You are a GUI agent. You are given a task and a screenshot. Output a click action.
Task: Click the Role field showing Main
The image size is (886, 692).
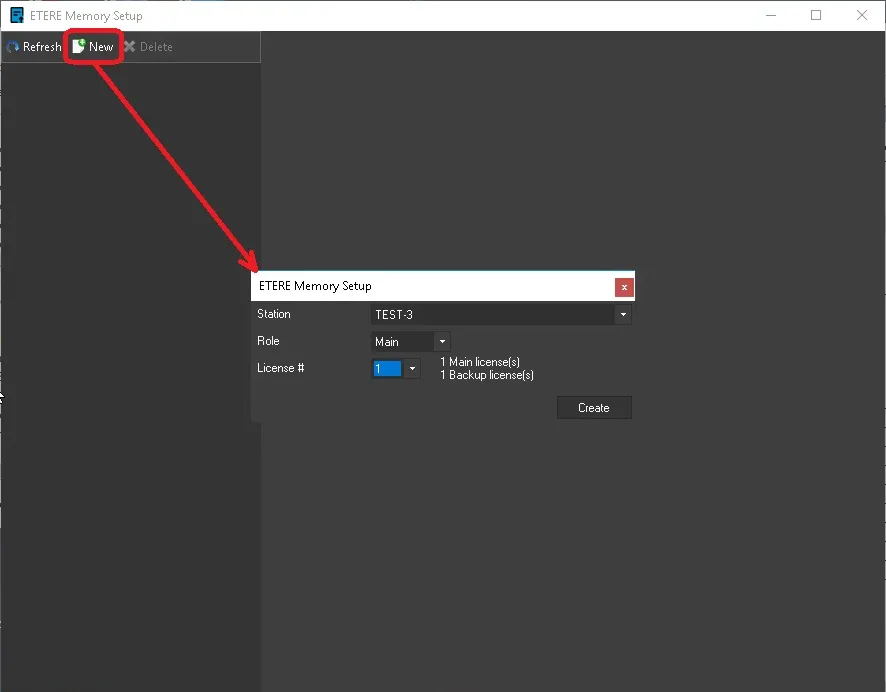click(x=402, y=342)
